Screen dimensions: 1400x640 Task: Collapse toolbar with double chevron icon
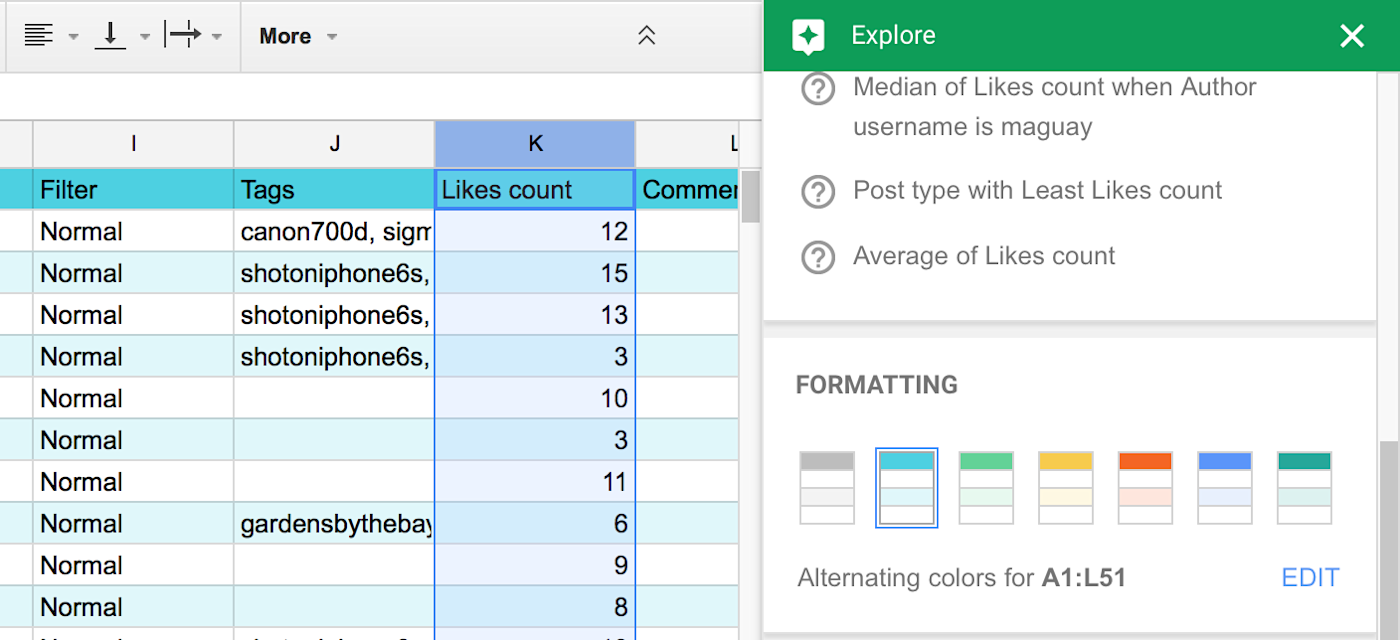point(647,36)
